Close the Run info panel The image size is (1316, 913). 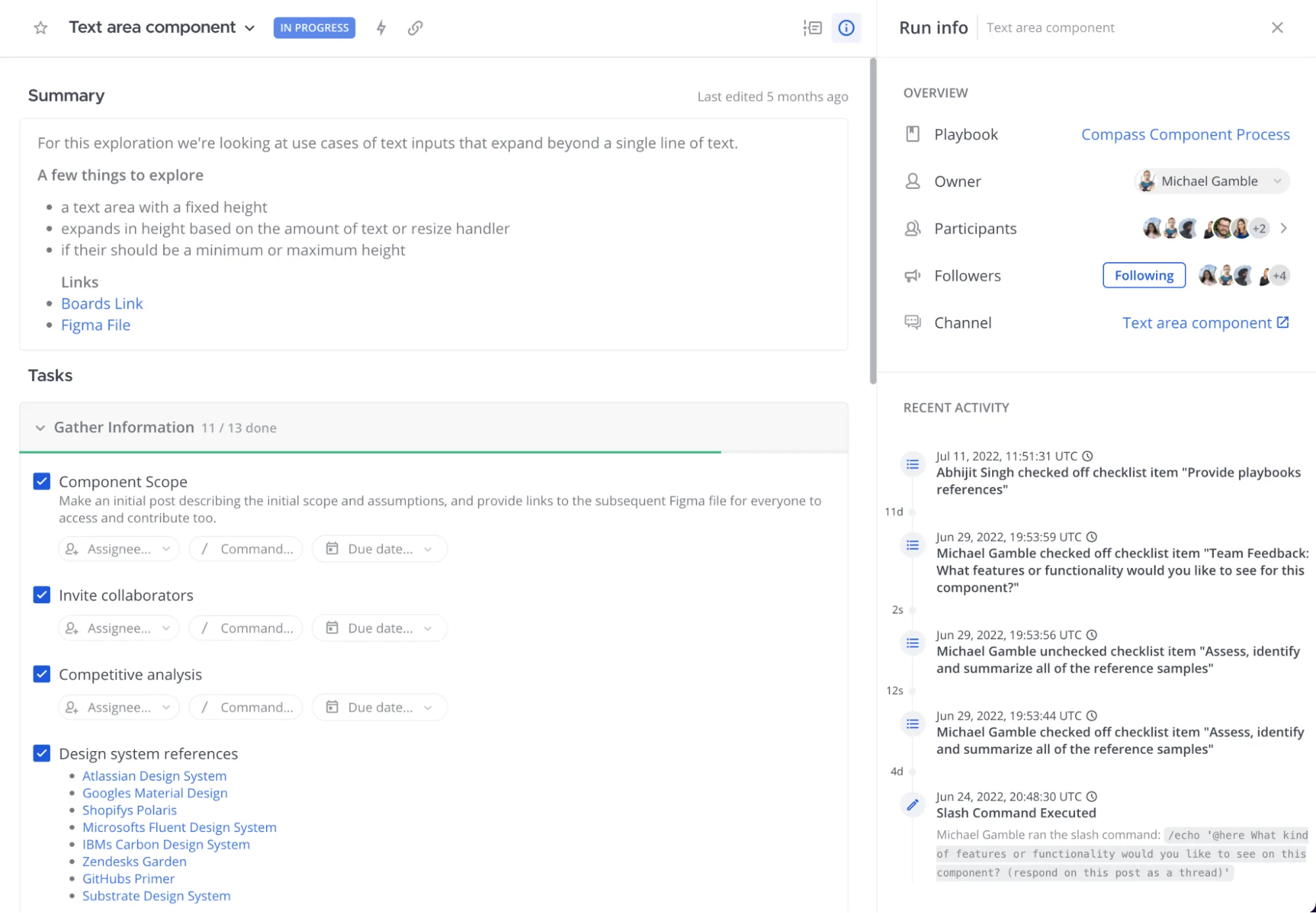click(1277, 28)
